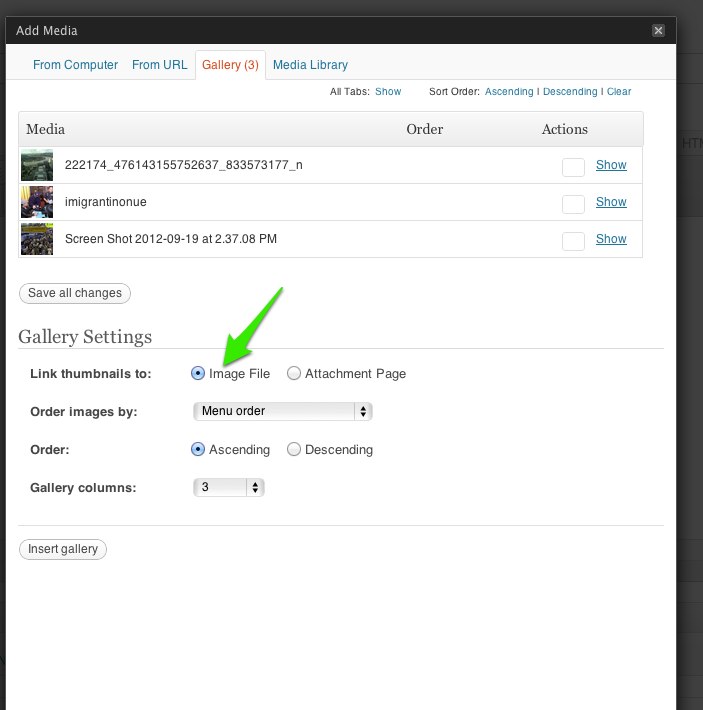Image resolution: width=703 pixels, height=710 pixels.
Task: Switch to the From URL tab
Action: [x=159, y=65]
